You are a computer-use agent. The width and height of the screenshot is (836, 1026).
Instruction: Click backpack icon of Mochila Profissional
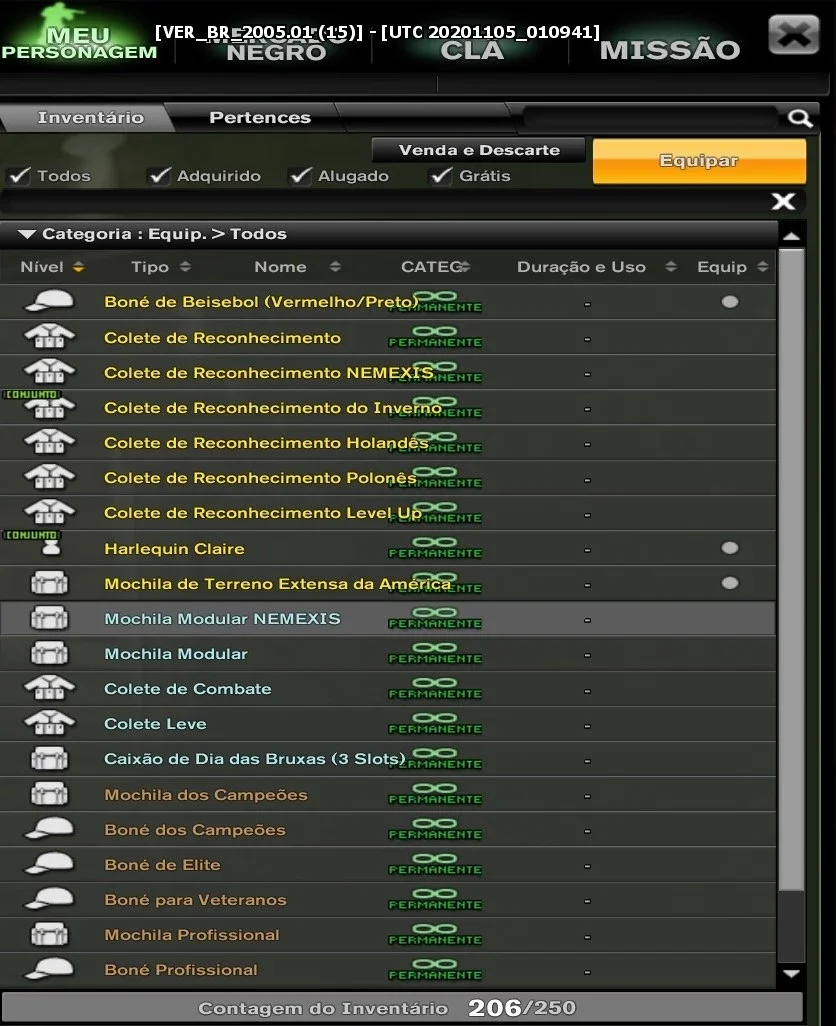pos(50,934)
